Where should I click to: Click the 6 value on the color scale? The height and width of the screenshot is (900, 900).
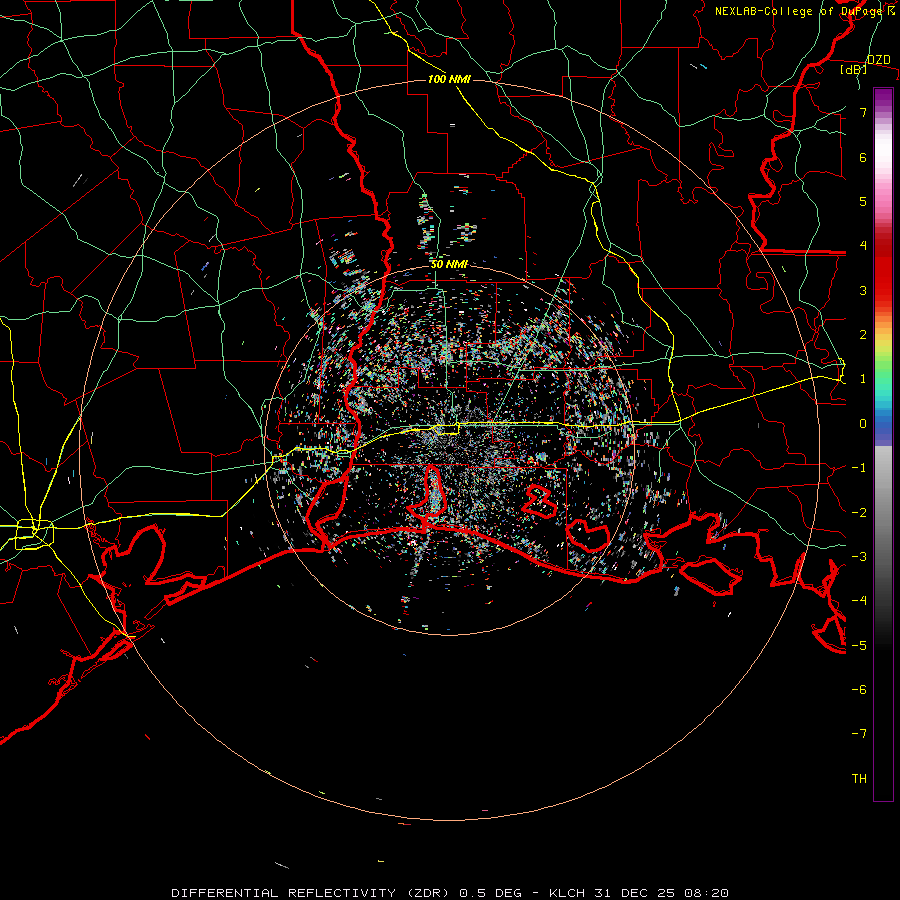point(863,157)
